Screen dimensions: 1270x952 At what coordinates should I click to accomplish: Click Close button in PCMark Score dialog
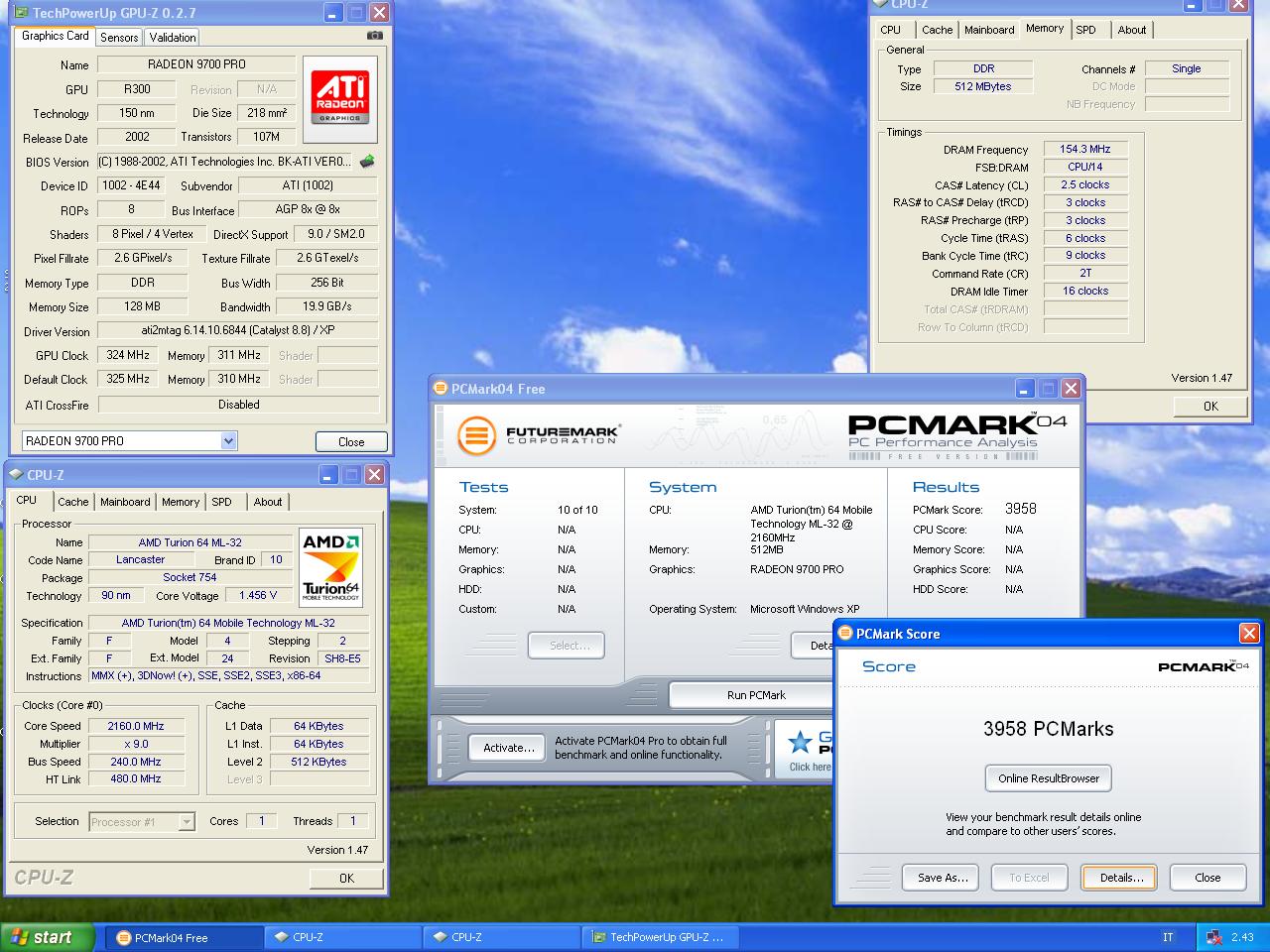1207,878
